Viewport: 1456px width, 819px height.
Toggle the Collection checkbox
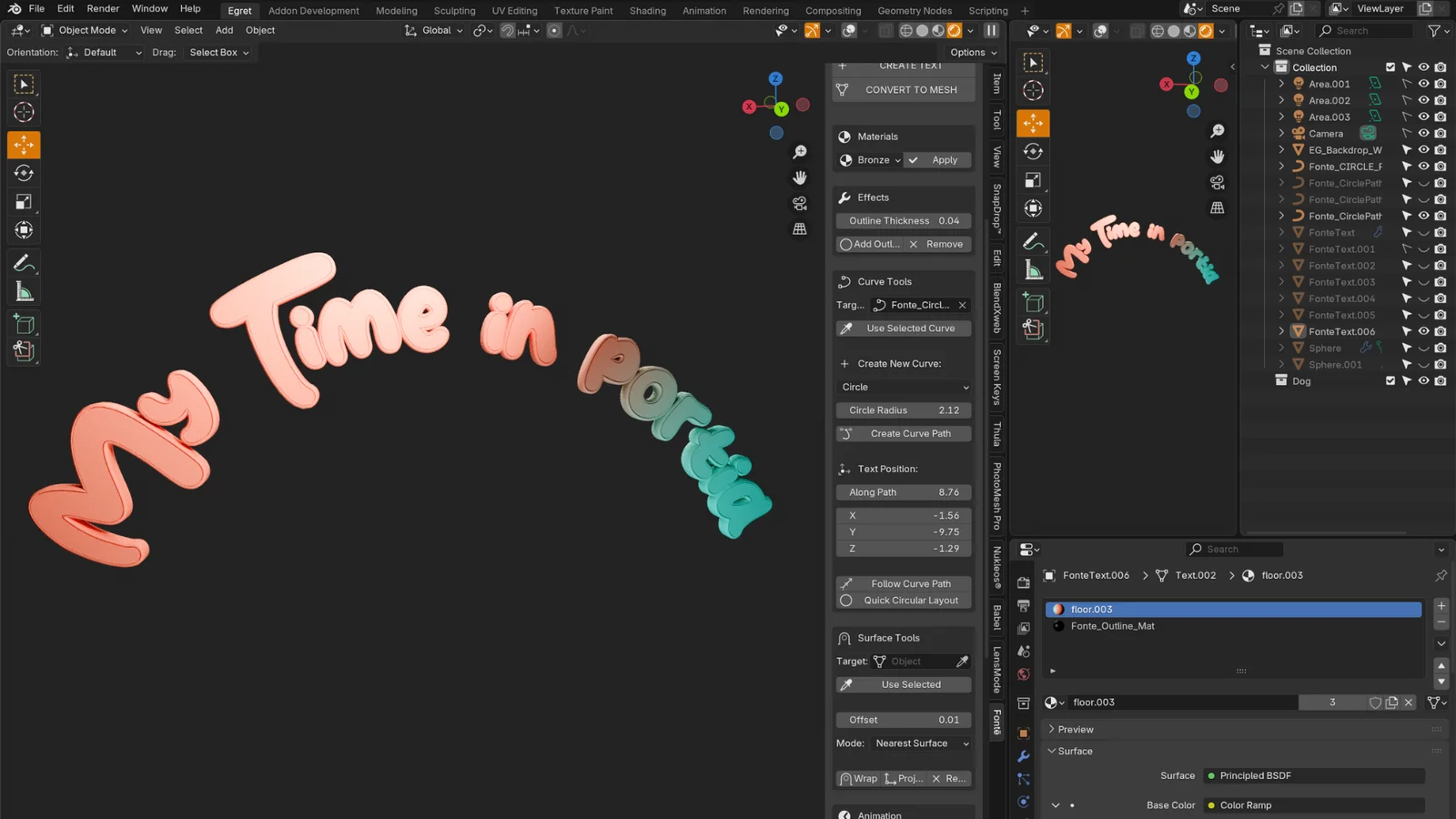tap(1390, 66)
